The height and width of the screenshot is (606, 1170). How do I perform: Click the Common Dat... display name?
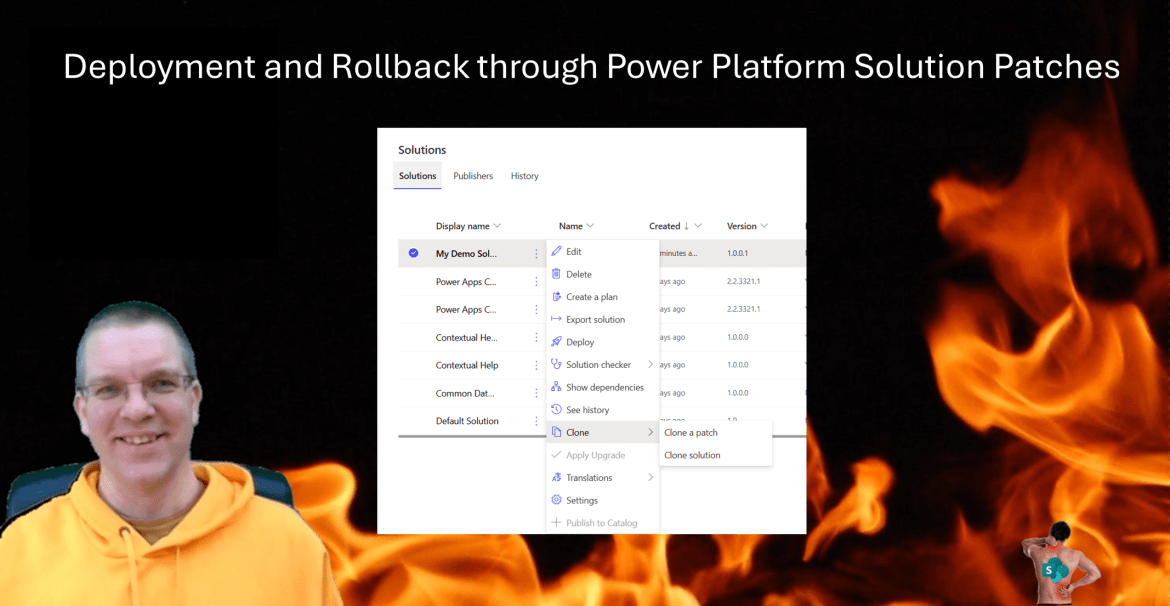tap(465, 393)
